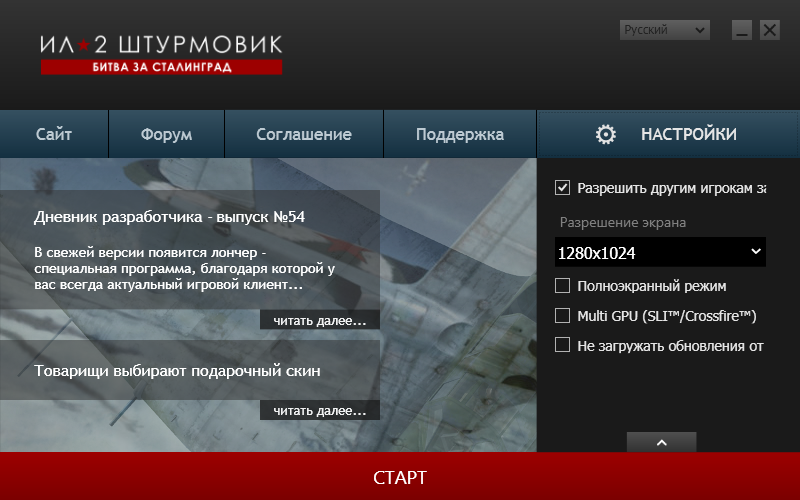Open Товарищи выбирают подарочный скин headline

point(177,371)
